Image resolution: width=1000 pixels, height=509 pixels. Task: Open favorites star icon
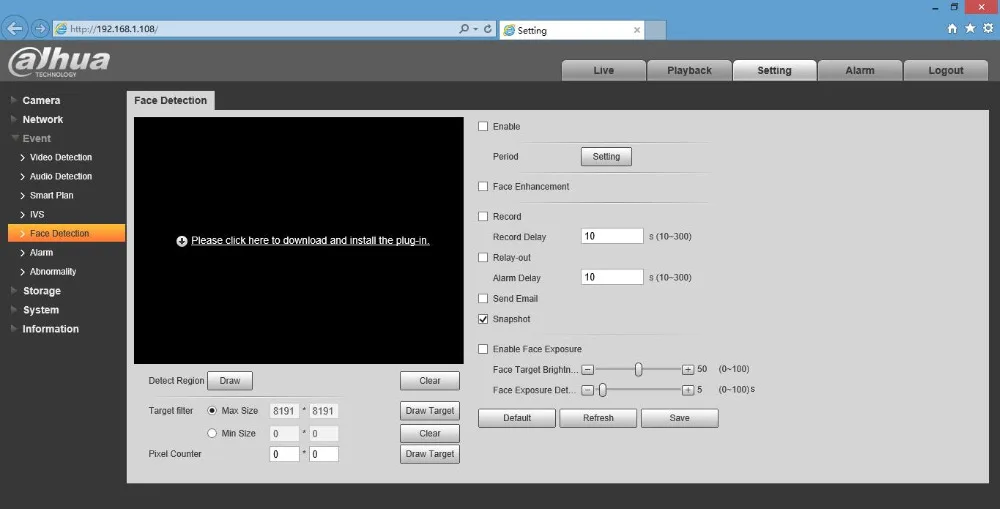click(x=970, y=28)
